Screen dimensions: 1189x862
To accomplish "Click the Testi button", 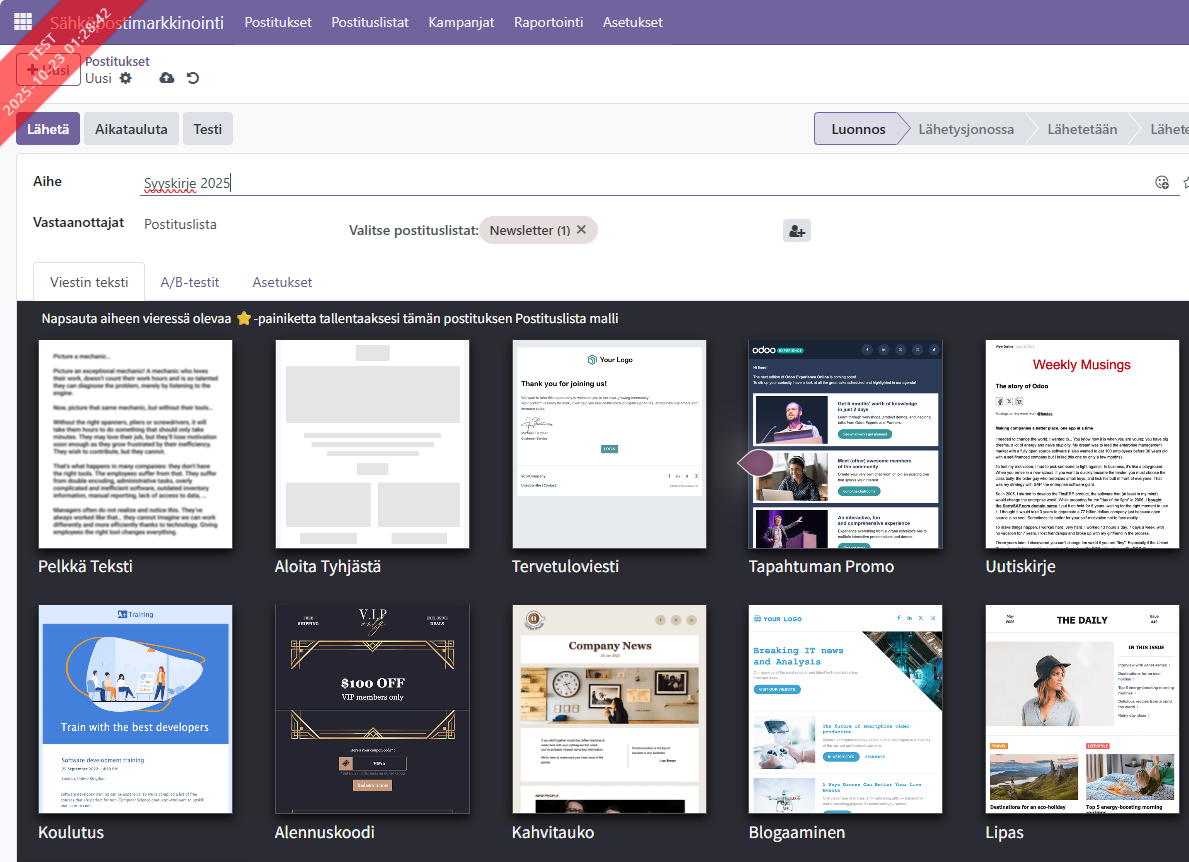I will click(x=208, y=129).
